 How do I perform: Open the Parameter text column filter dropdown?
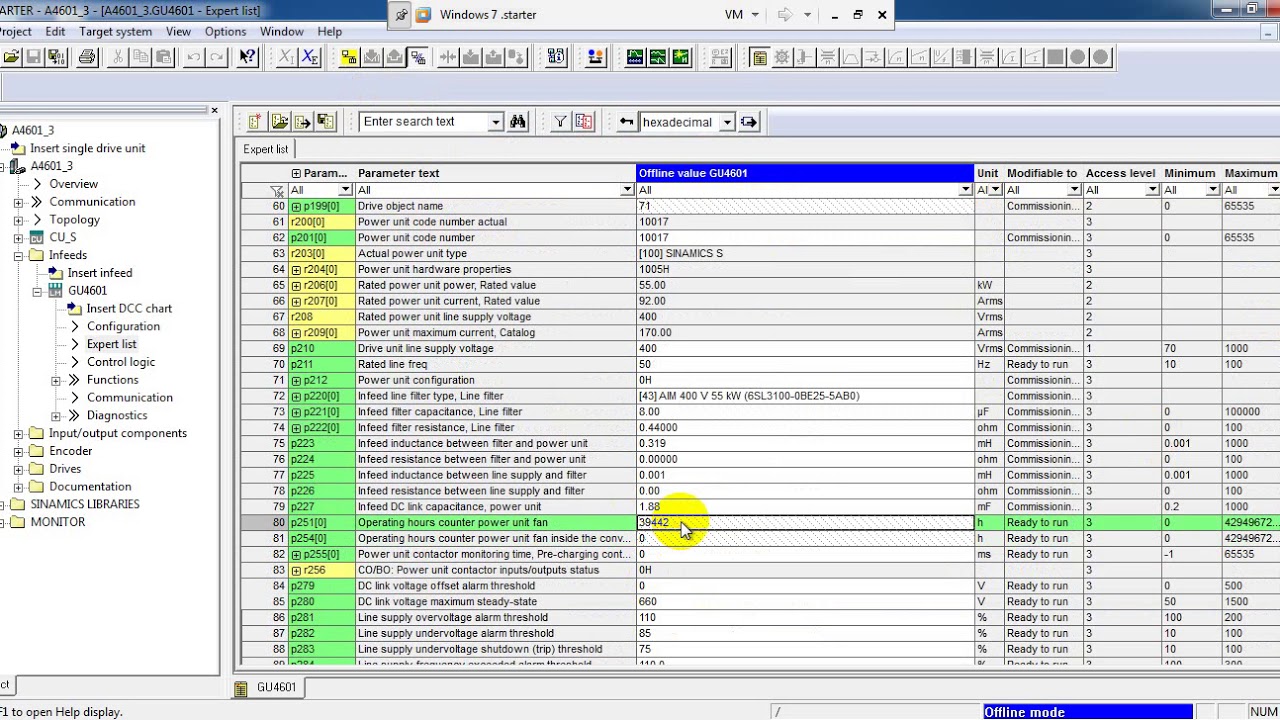628,190
